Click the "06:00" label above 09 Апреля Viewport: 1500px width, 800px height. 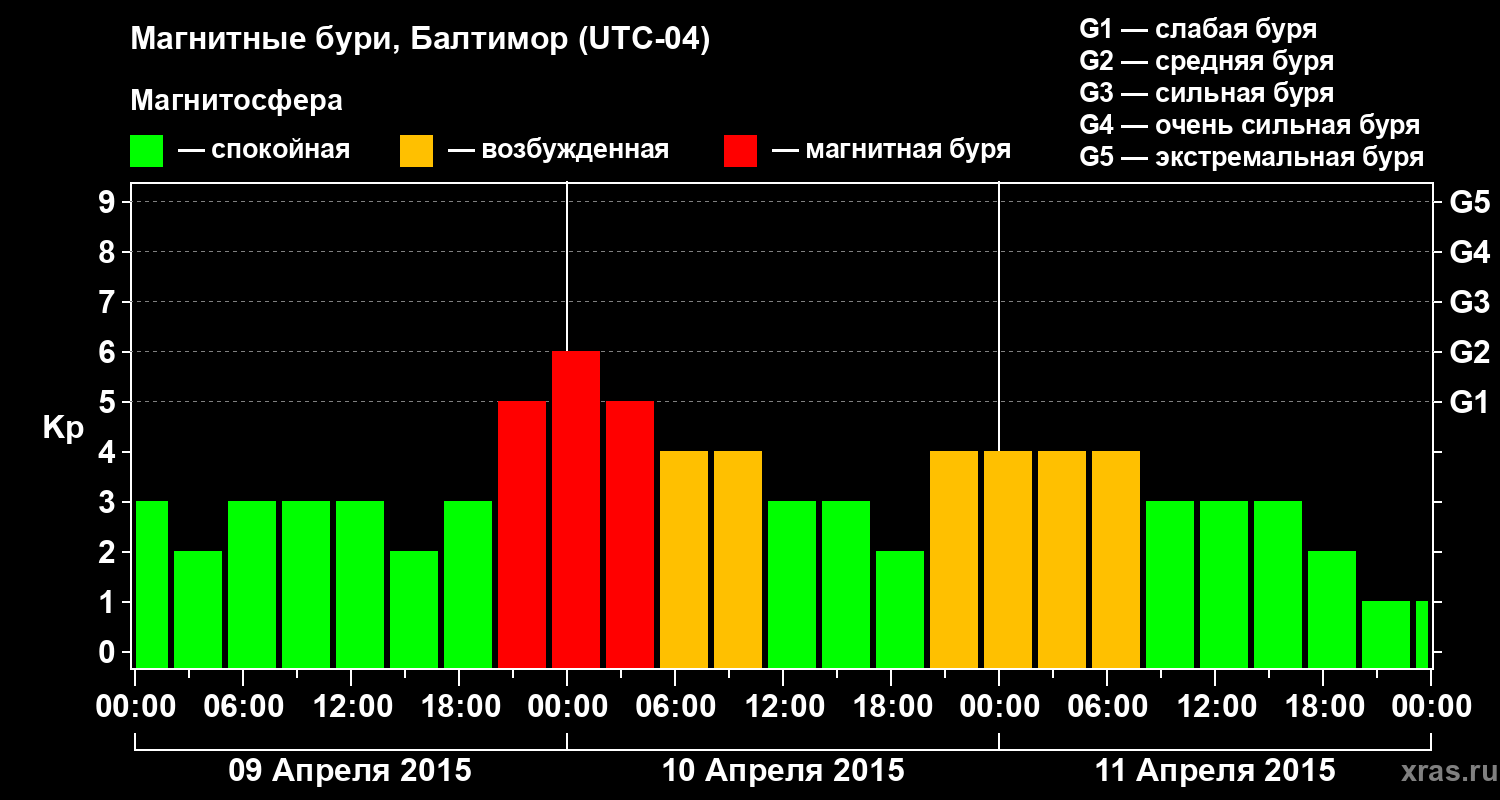coord(243,706)
